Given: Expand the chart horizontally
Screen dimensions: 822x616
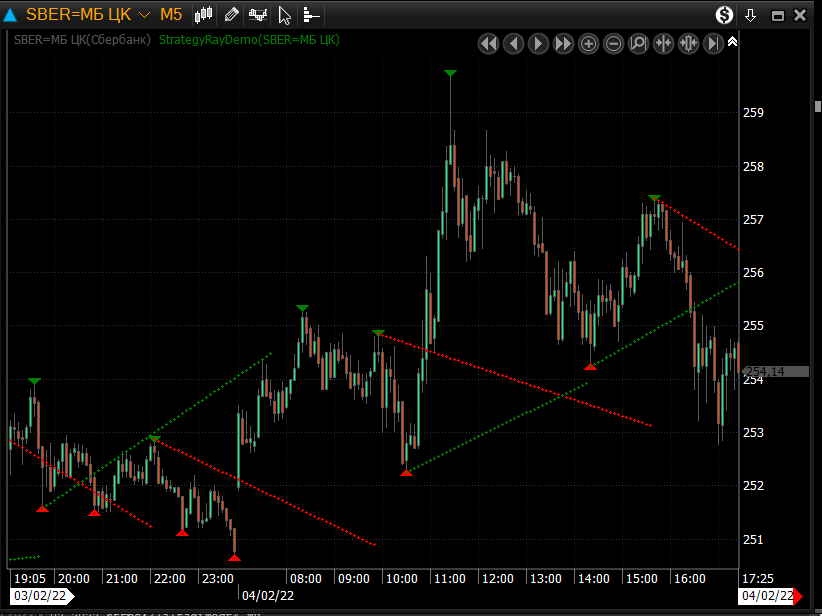Looking at the screenshot, I should [x=688, y=43].
